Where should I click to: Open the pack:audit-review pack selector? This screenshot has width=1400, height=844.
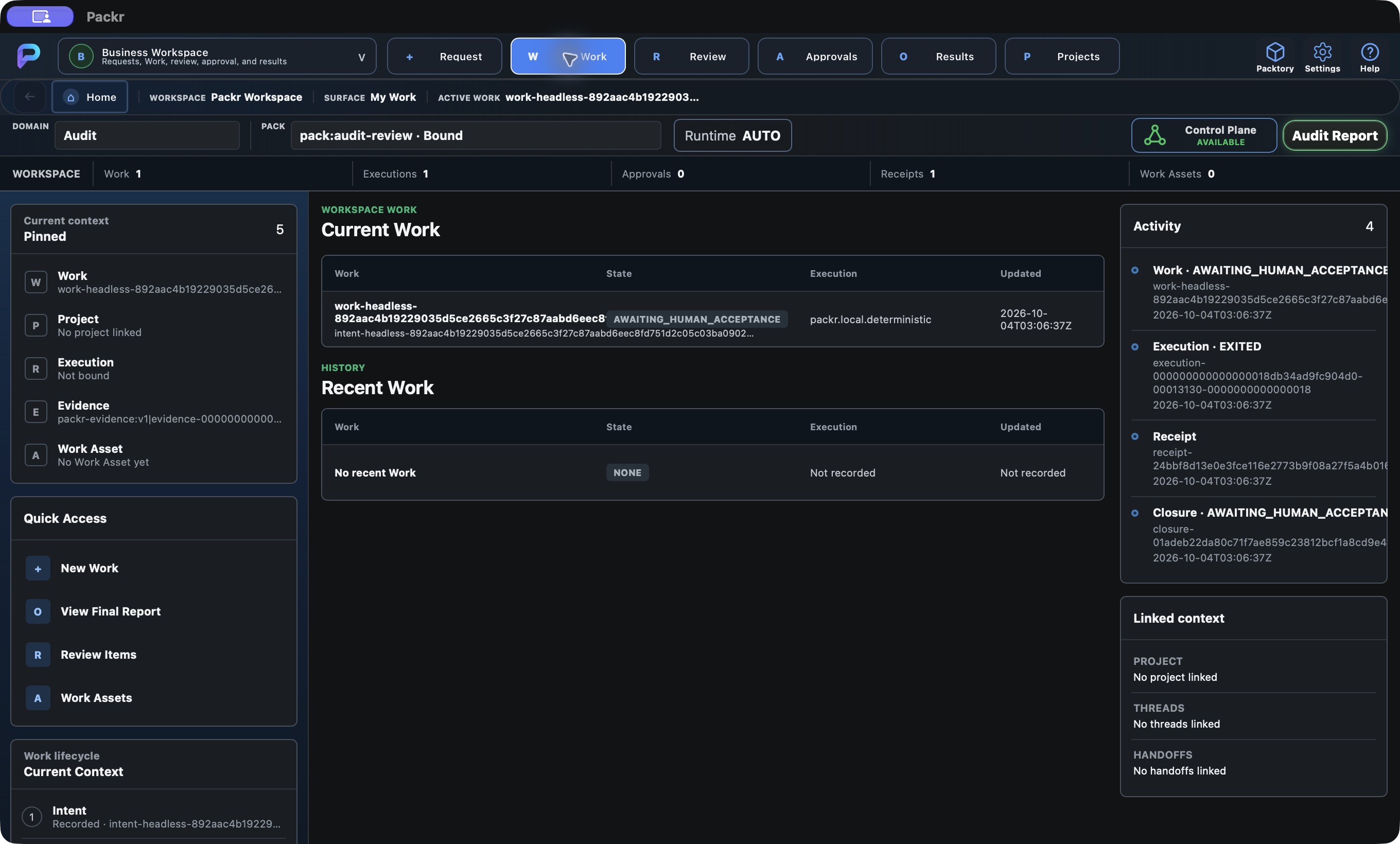476,135
